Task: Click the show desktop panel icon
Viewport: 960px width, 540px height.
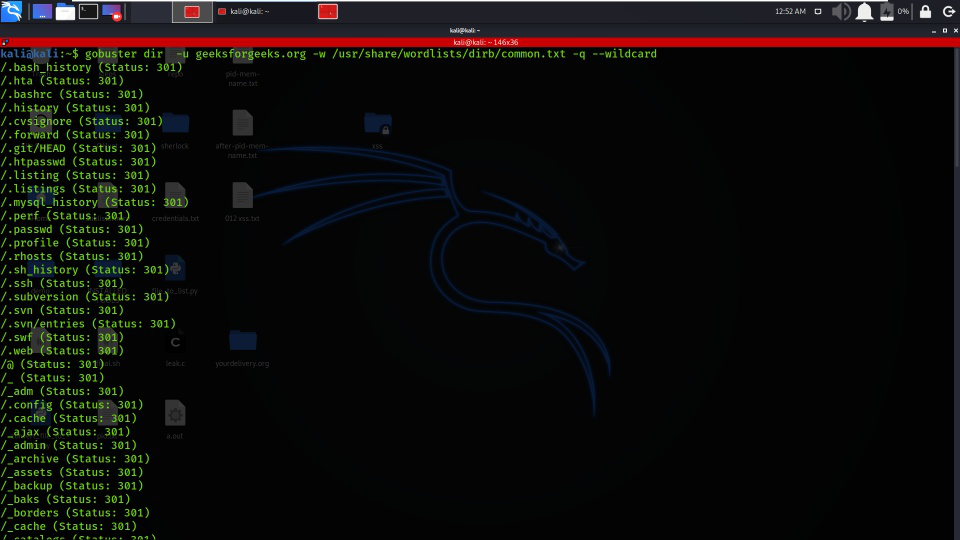Action: tap(42, 12)
